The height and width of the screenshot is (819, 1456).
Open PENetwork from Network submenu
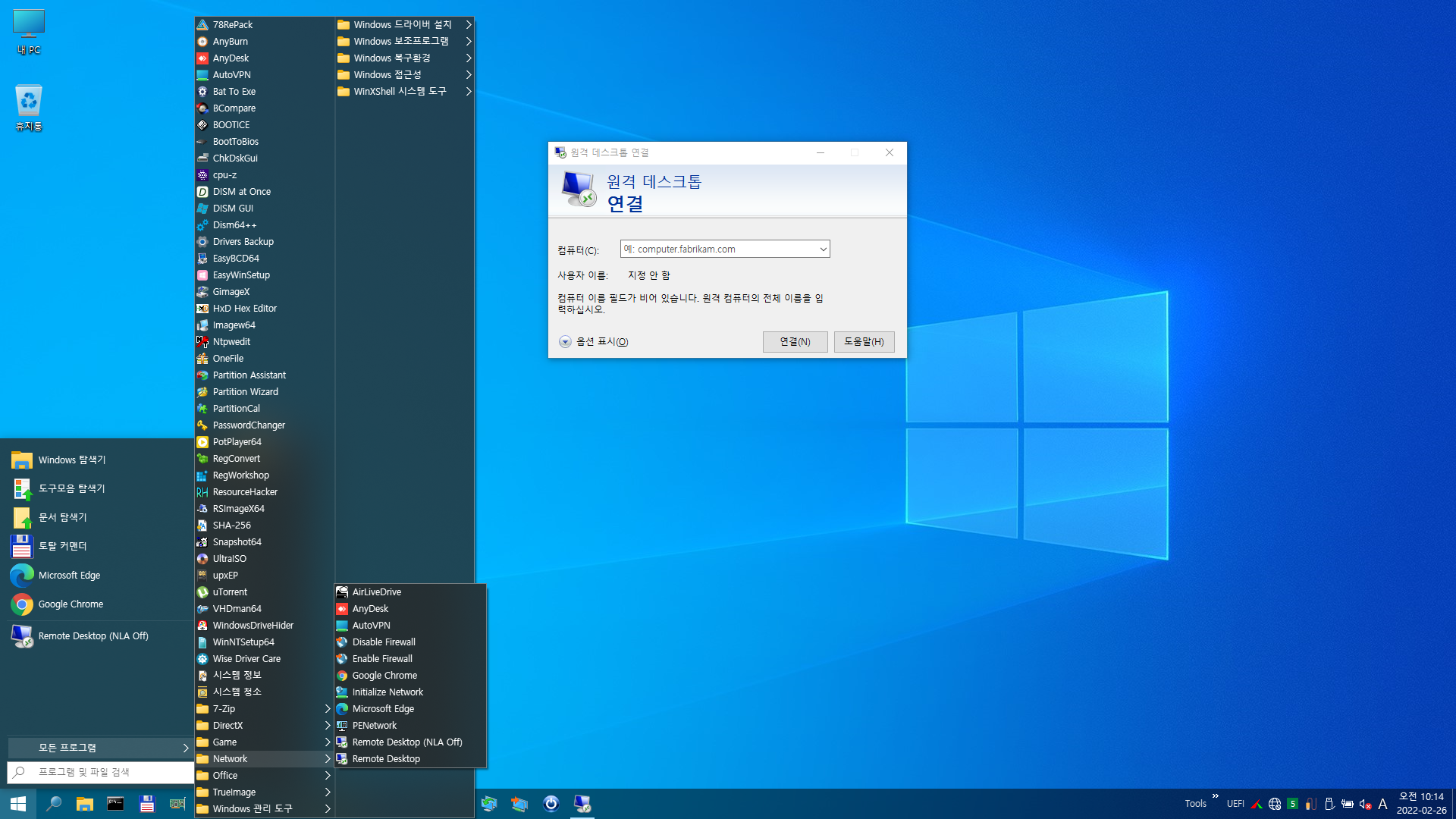click(x=409, y=726)
